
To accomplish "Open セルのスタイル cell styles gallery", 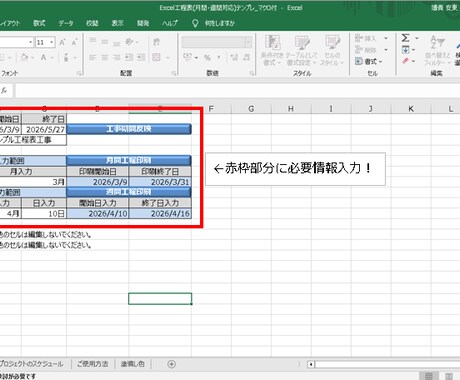I will (x=332, y=50).
